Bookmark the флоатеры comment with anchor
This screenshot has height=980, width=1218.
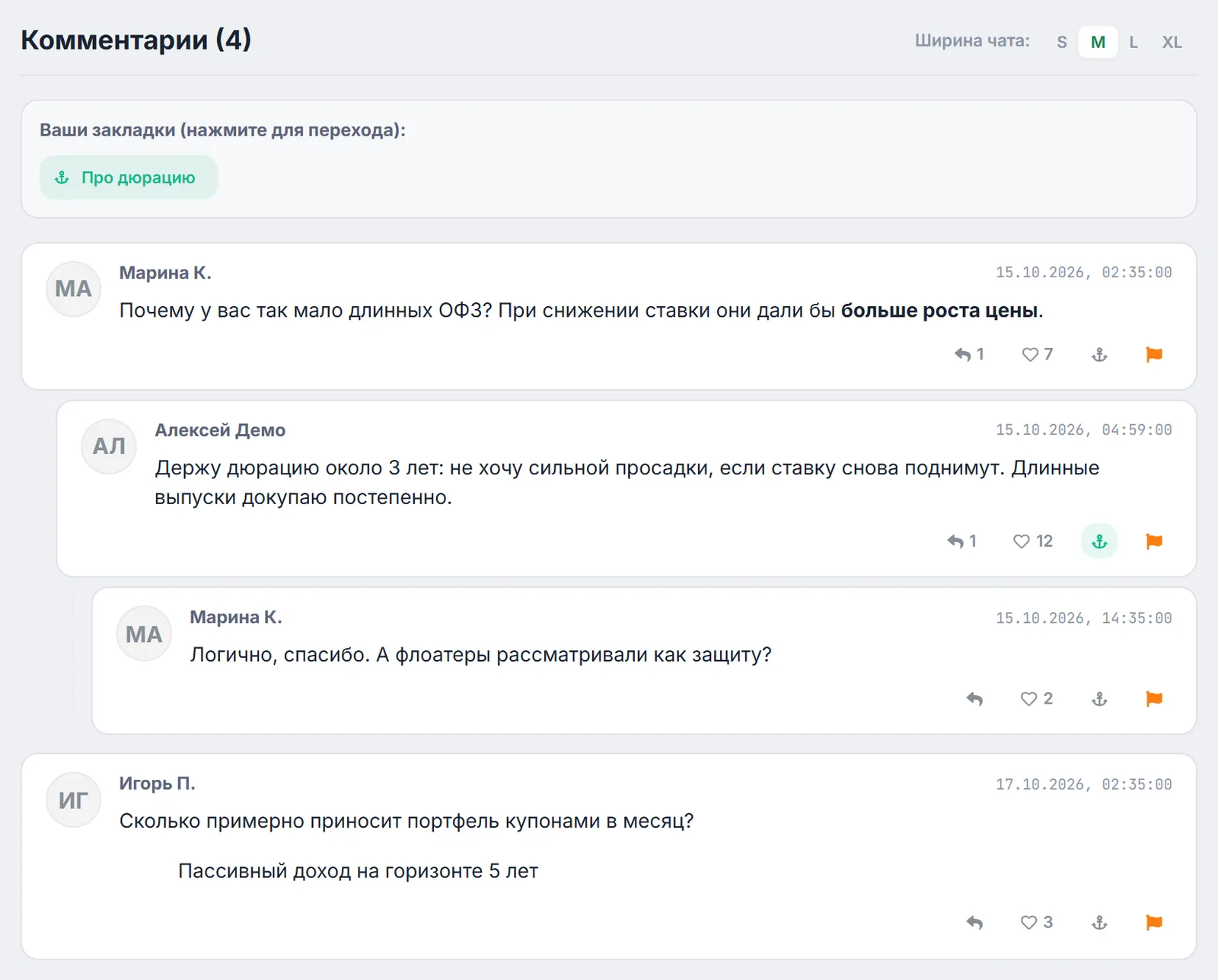(1099, 699)
